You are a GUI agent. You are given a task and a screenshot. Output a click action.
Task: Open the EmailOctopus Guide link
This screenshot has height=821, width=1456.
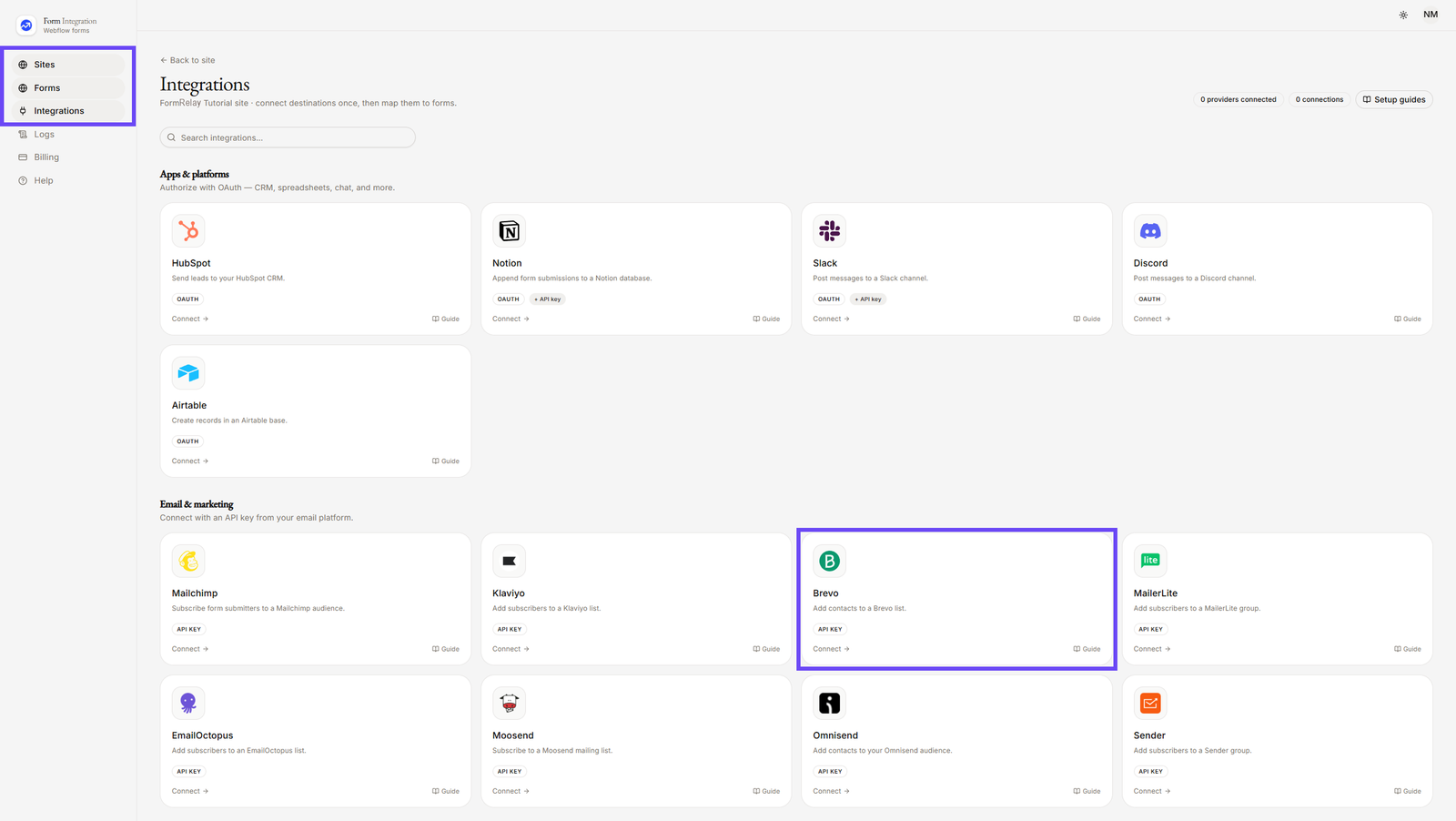(x=446, y=791)
